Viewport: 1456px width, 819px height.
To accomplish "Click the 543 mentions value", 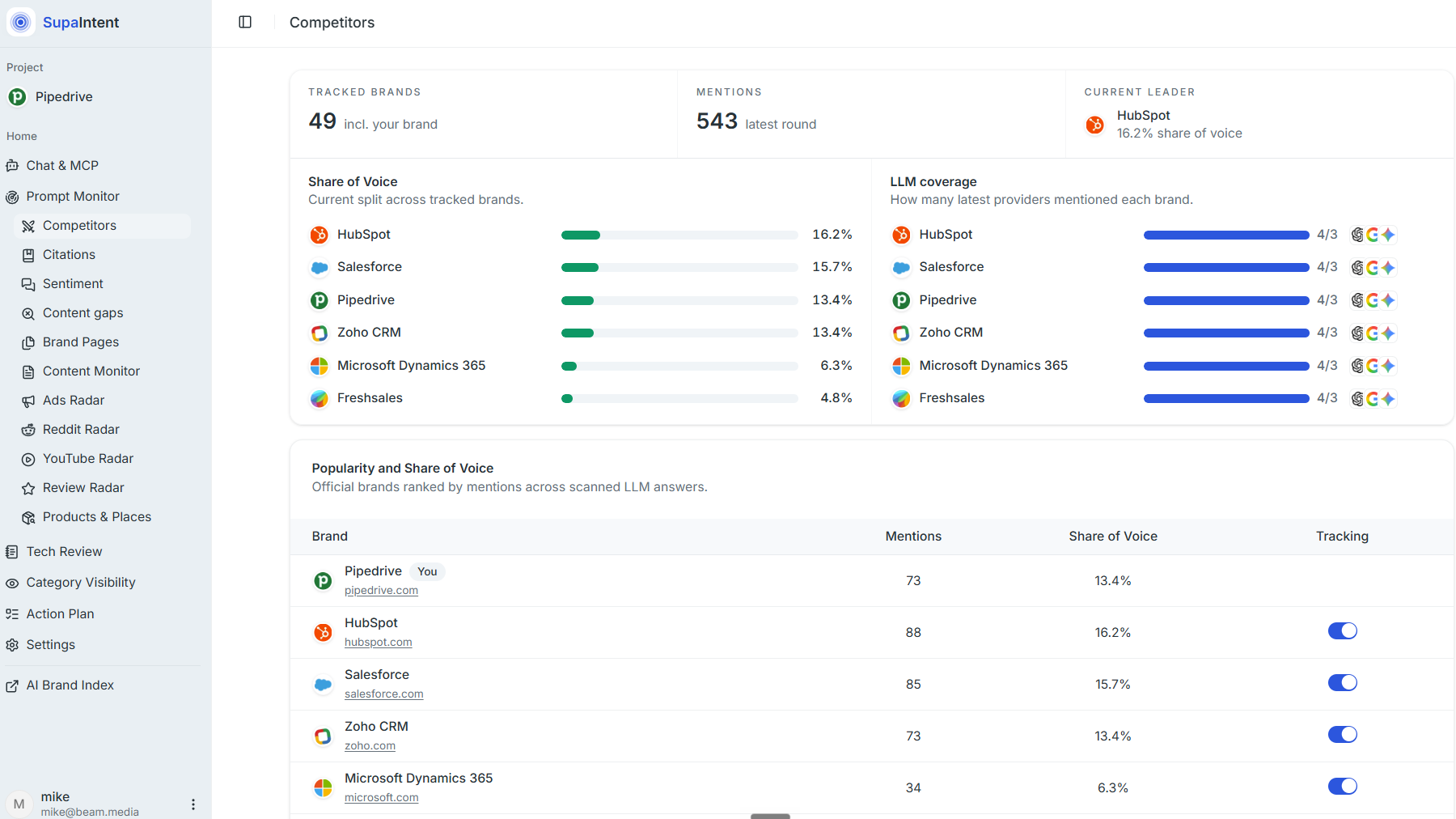I will (717, 121).
